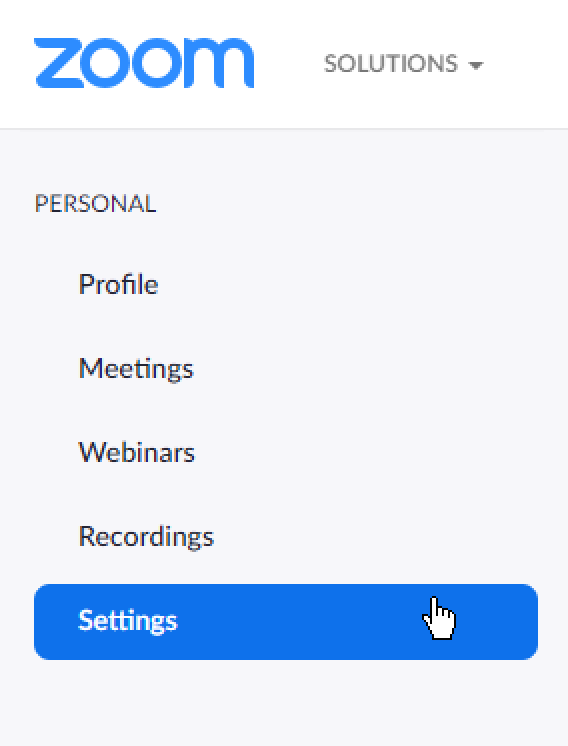Click the SOLUTIONS text in header
This screenshot has height=746, width=568.
pyautogui.click(x=391, y=64)
